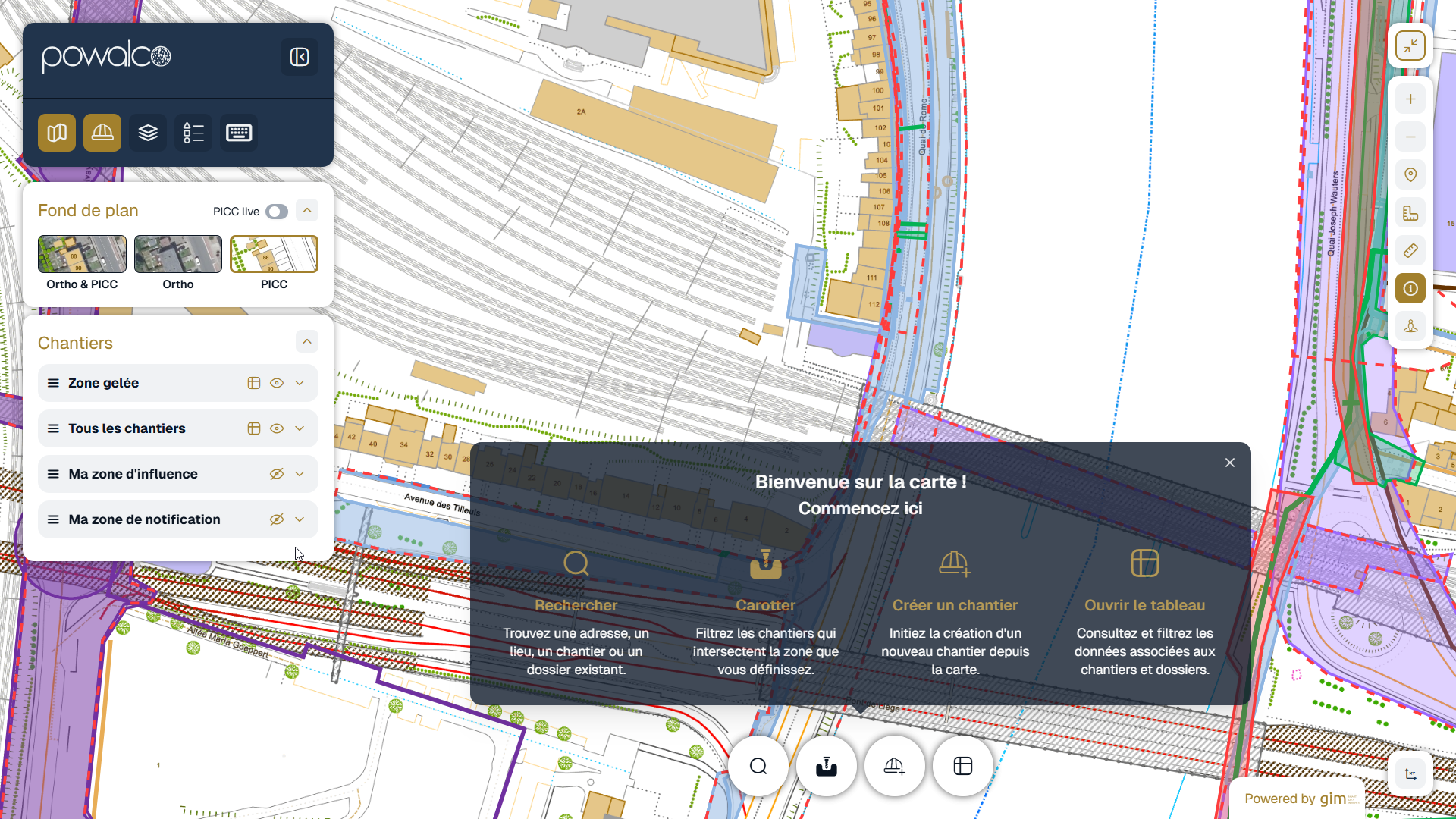Select the Ortho basemap thumbnail
The width and height of the screenshot is (1456, 819).
(x=178, y=254)
